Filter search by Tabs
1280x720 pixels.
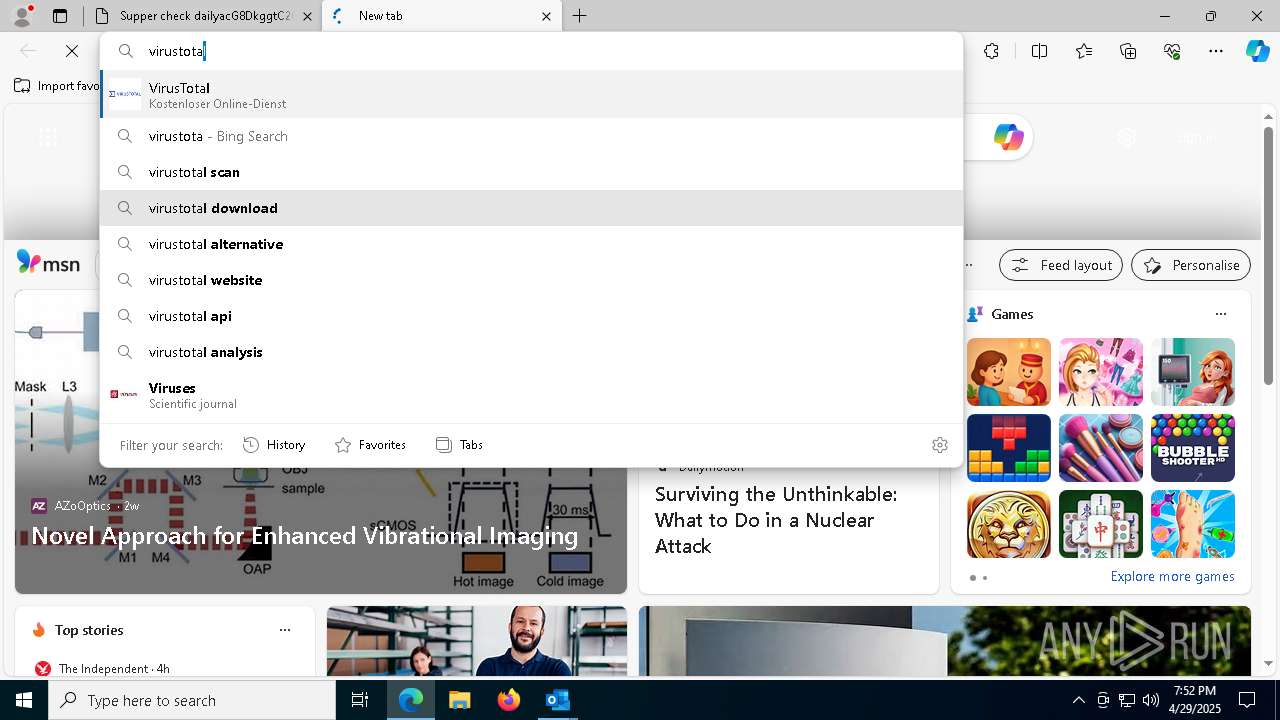click(459, 445)
